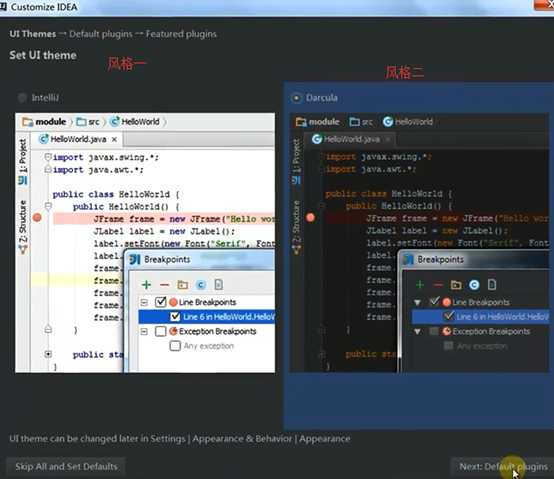This screenshot has height=479, width=554.
Task: Click add breakpoint plus icon in Darcula preview
Action: pyautogui.click(x=420, y=285)
